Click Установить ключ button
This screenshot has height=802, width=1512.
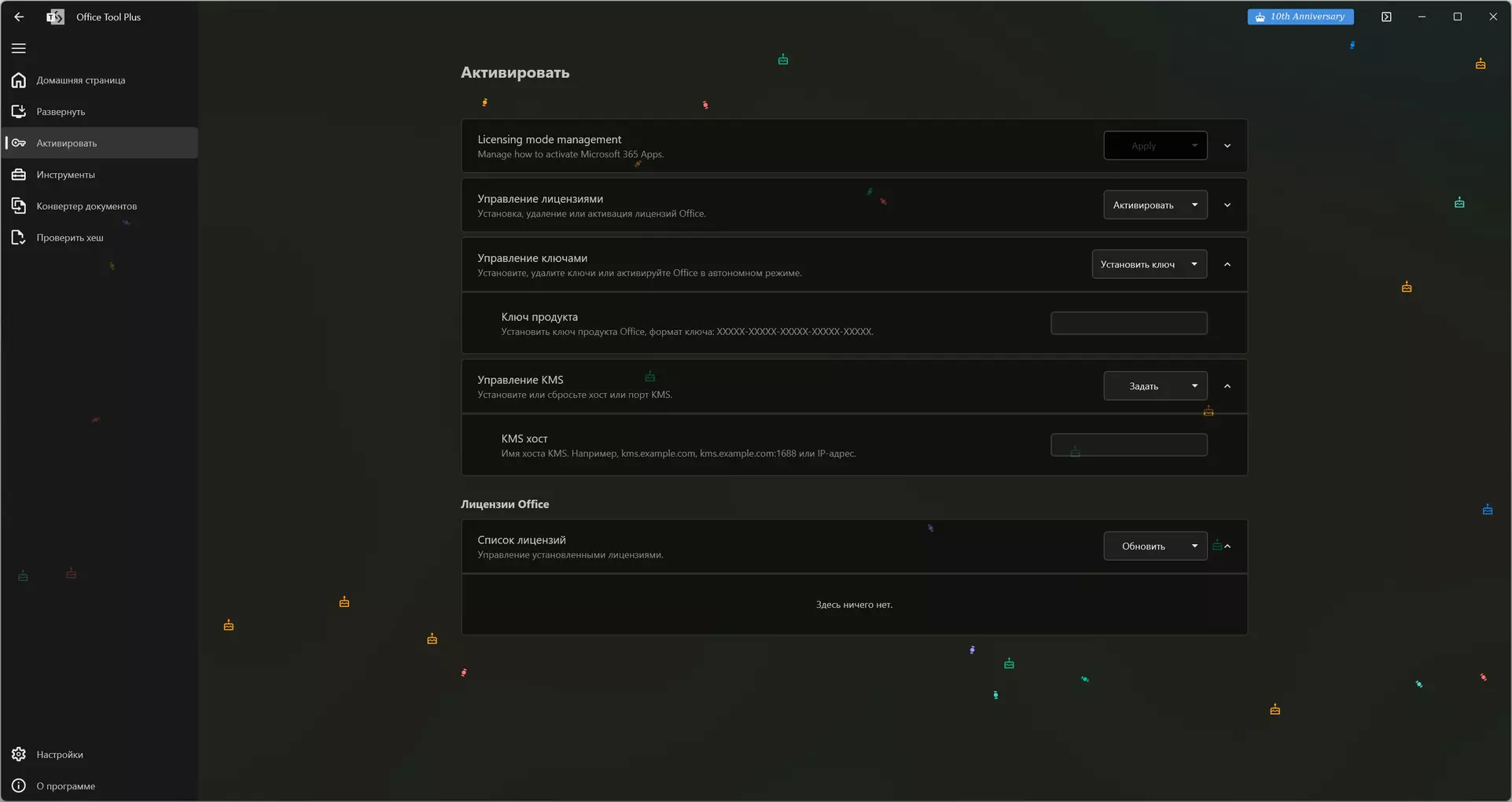click(x=1137, y=264)
